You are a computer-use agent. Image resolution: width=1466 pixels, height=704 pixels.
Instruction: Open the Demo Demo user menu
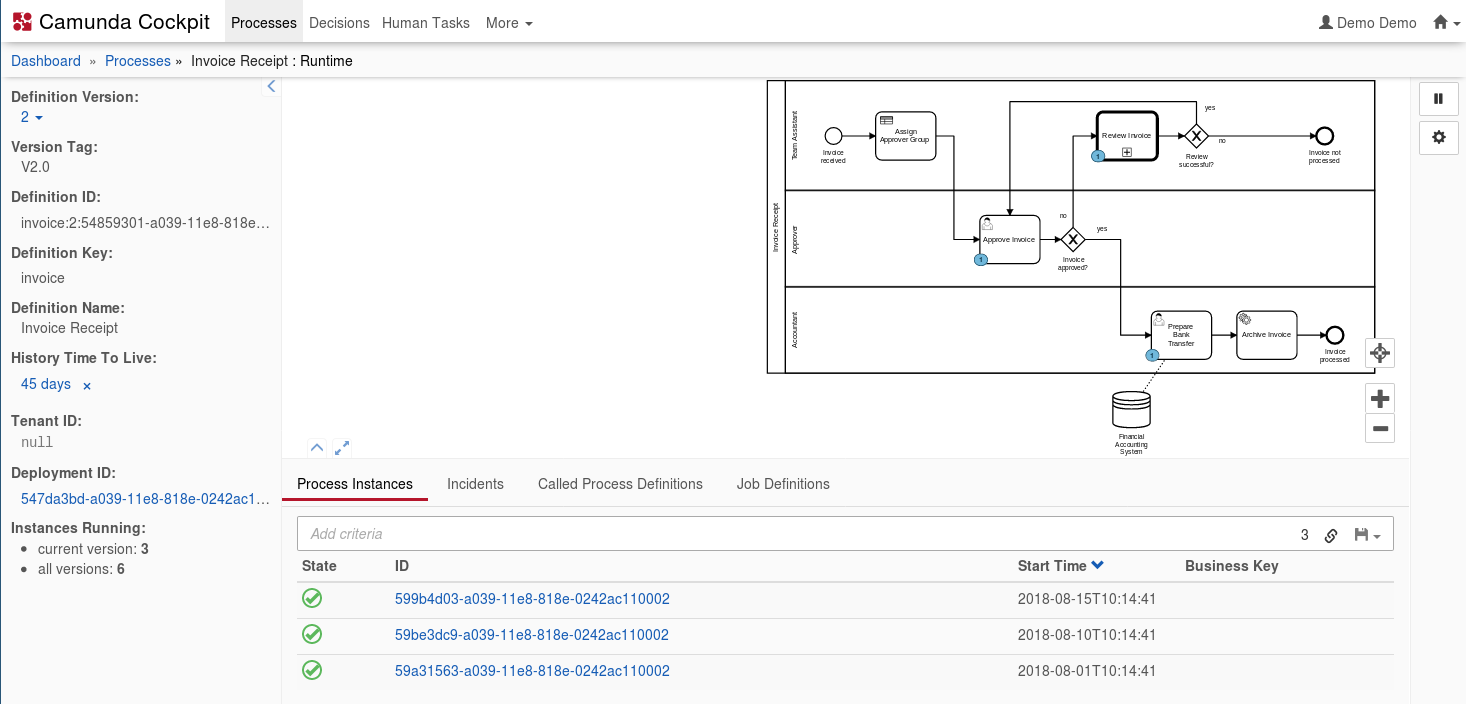tap(1368, 22)
